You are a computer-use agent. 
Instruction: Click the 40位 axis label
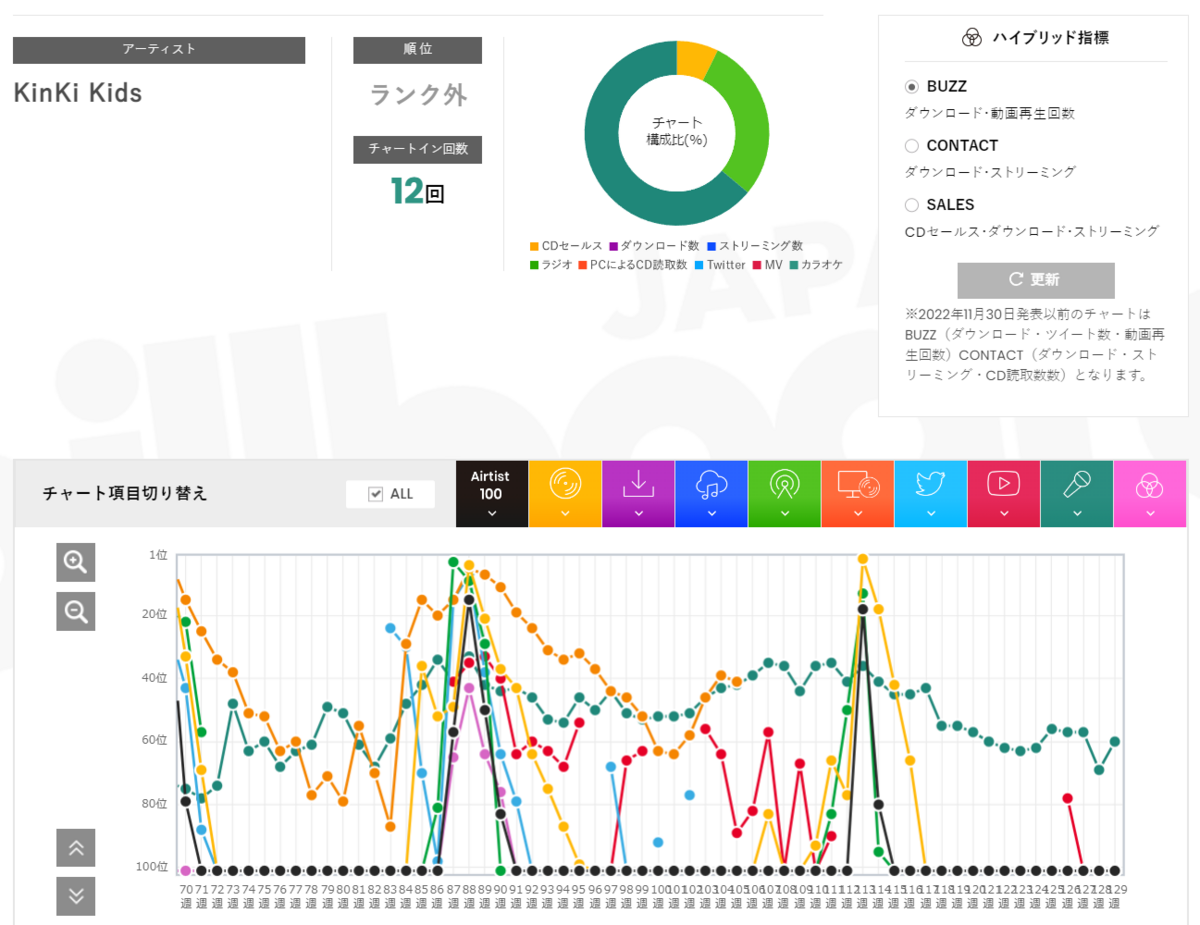tap(156, 678)
